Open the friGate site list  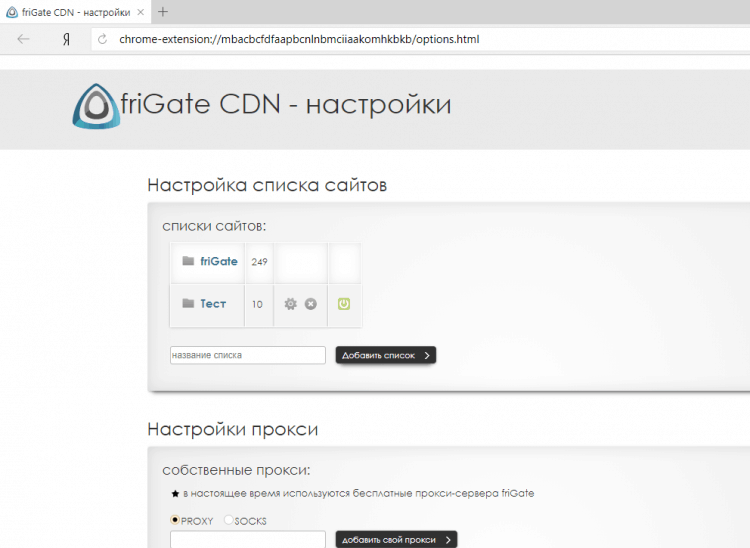[219, 261]
